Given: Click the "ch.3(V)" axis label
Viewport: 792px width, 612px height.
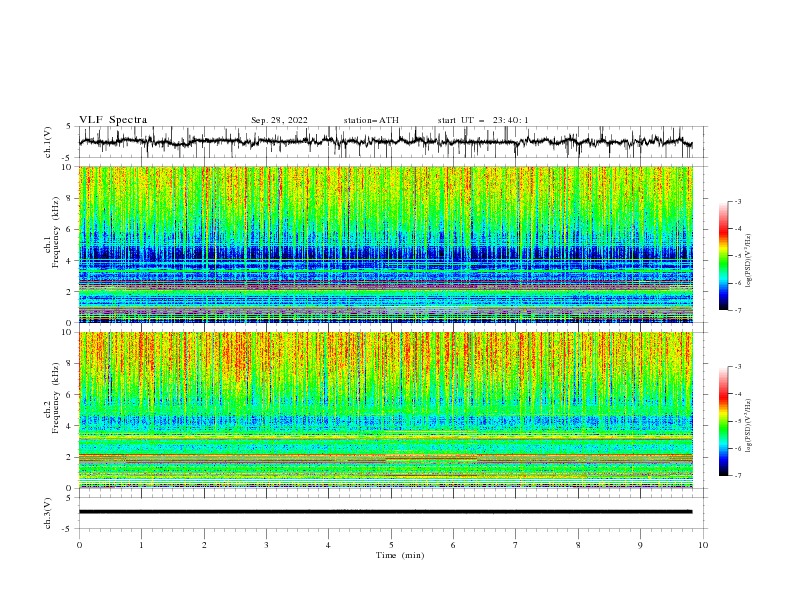Looking at the screenshot, I should [48, 513].
